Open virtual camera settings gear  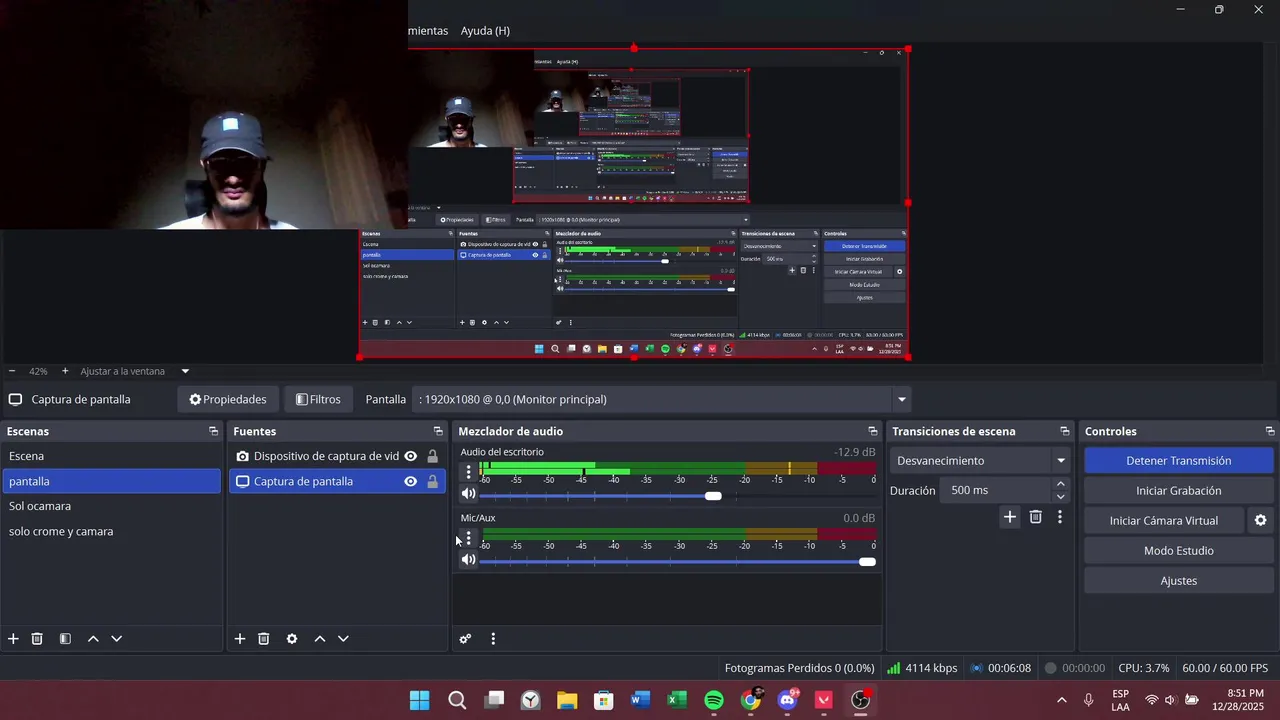(x=1260, y=521)
